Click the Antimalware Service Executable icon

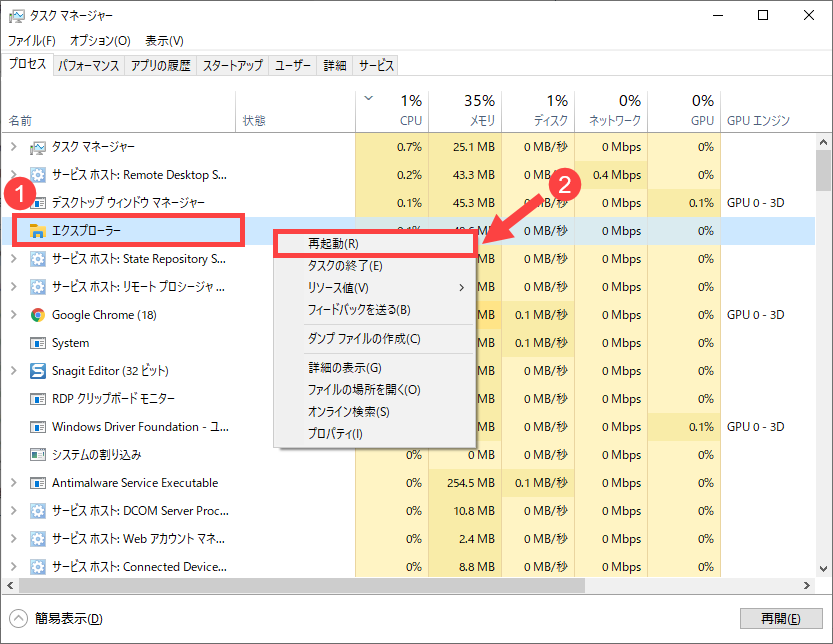pyautogui.click(x=36, y=483)
